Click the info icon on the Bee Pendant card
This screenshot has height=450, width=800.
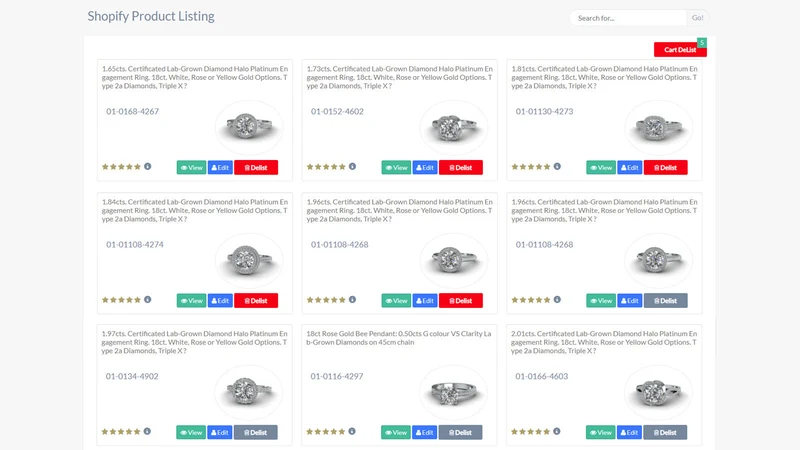coord(352,431)
